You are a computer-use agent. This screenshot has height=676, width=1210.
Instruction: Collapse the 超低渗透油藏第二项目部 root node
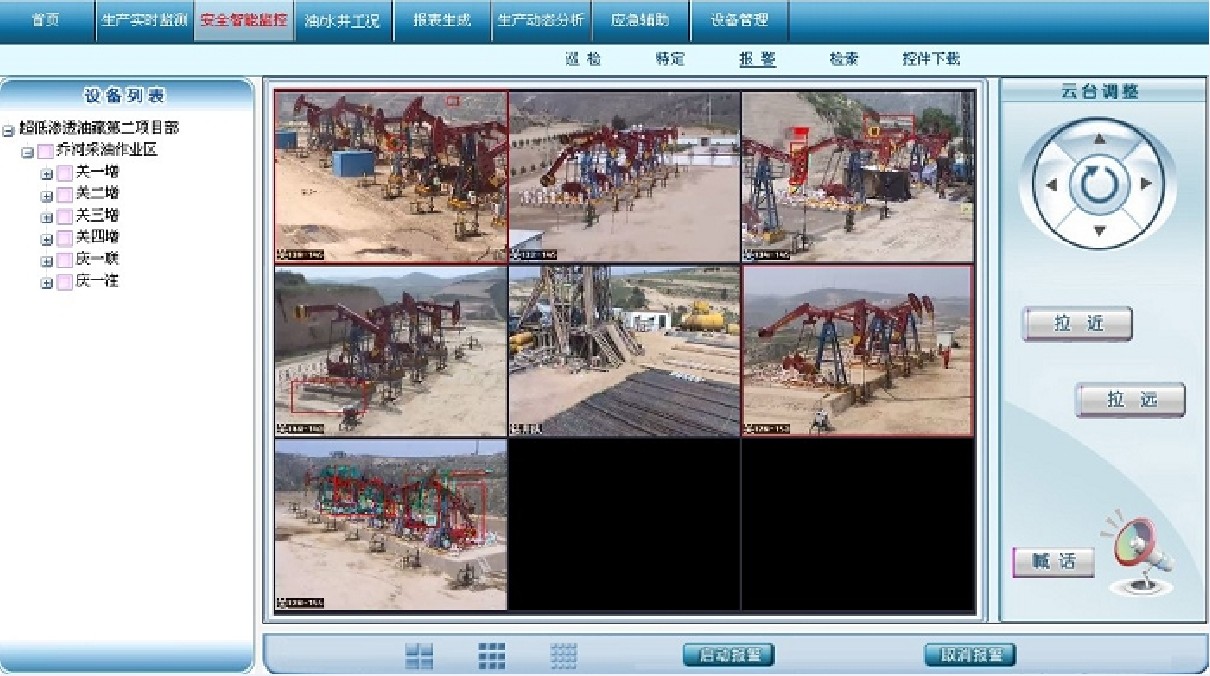pyautogui.click(x=8, y=130)
